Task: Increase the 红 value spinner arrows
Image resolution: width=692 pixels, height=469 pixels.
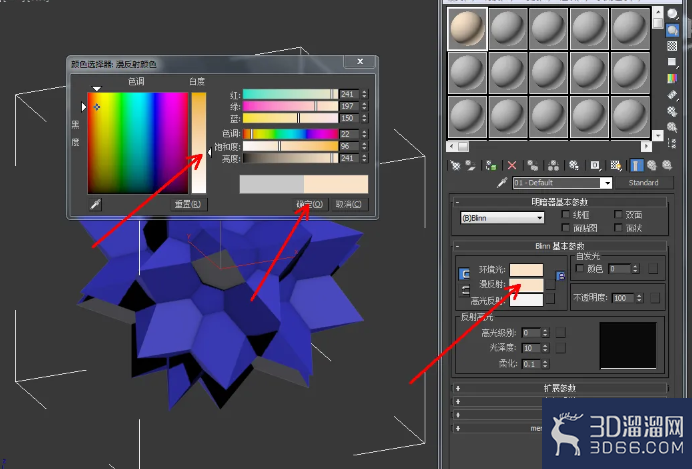Action: [x=364, y=94]
